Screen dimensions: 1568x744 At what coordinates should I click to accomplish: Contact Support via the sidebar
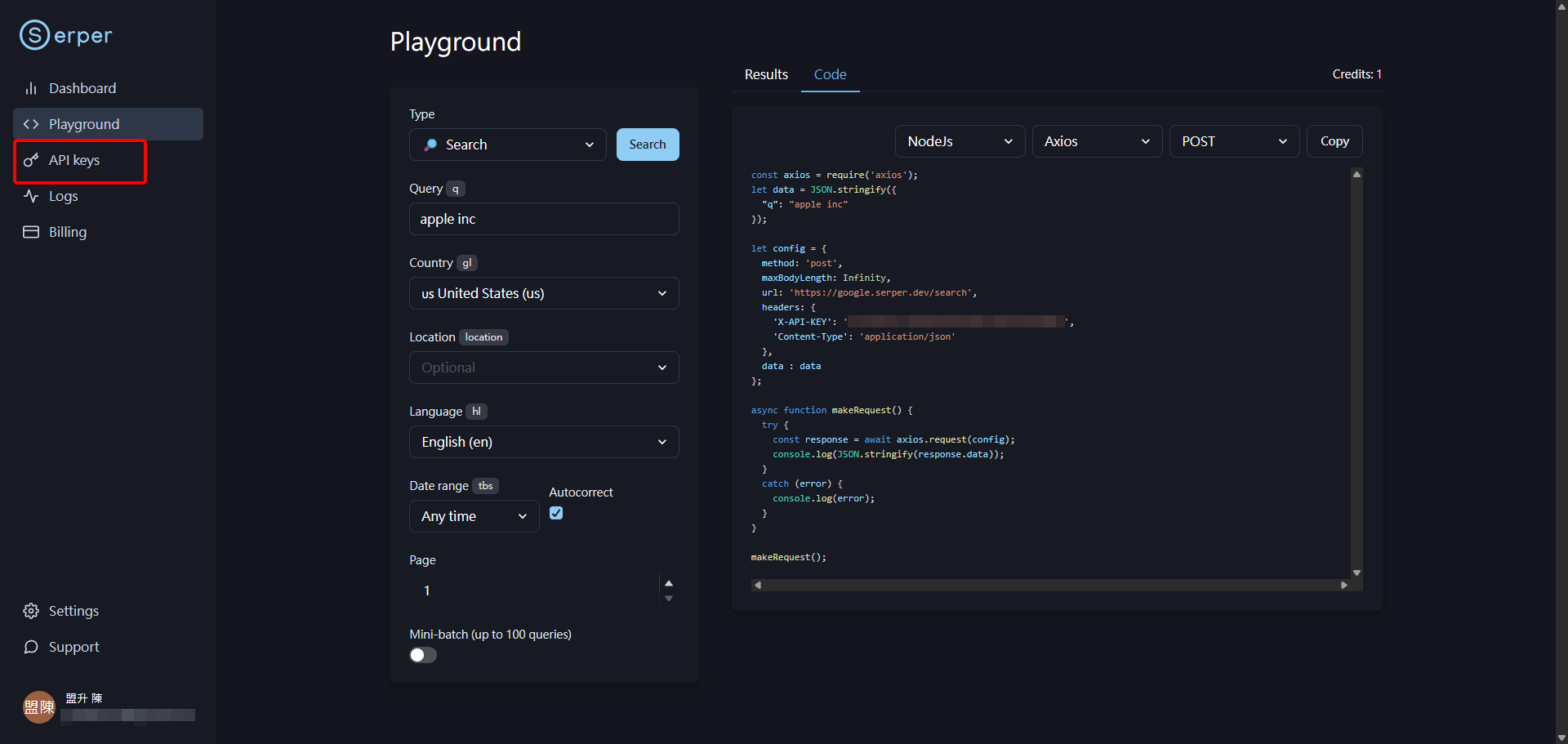coord(72,646)
